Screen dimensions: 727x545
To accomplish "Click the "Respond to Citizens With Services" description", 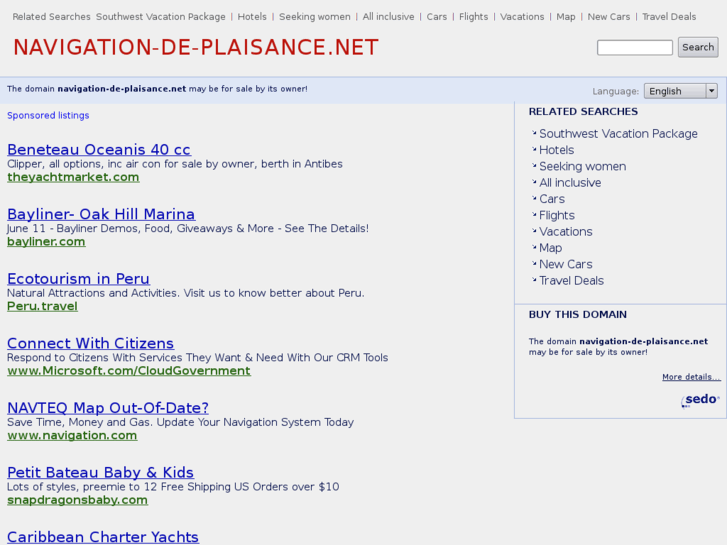I will pos(198,358).
